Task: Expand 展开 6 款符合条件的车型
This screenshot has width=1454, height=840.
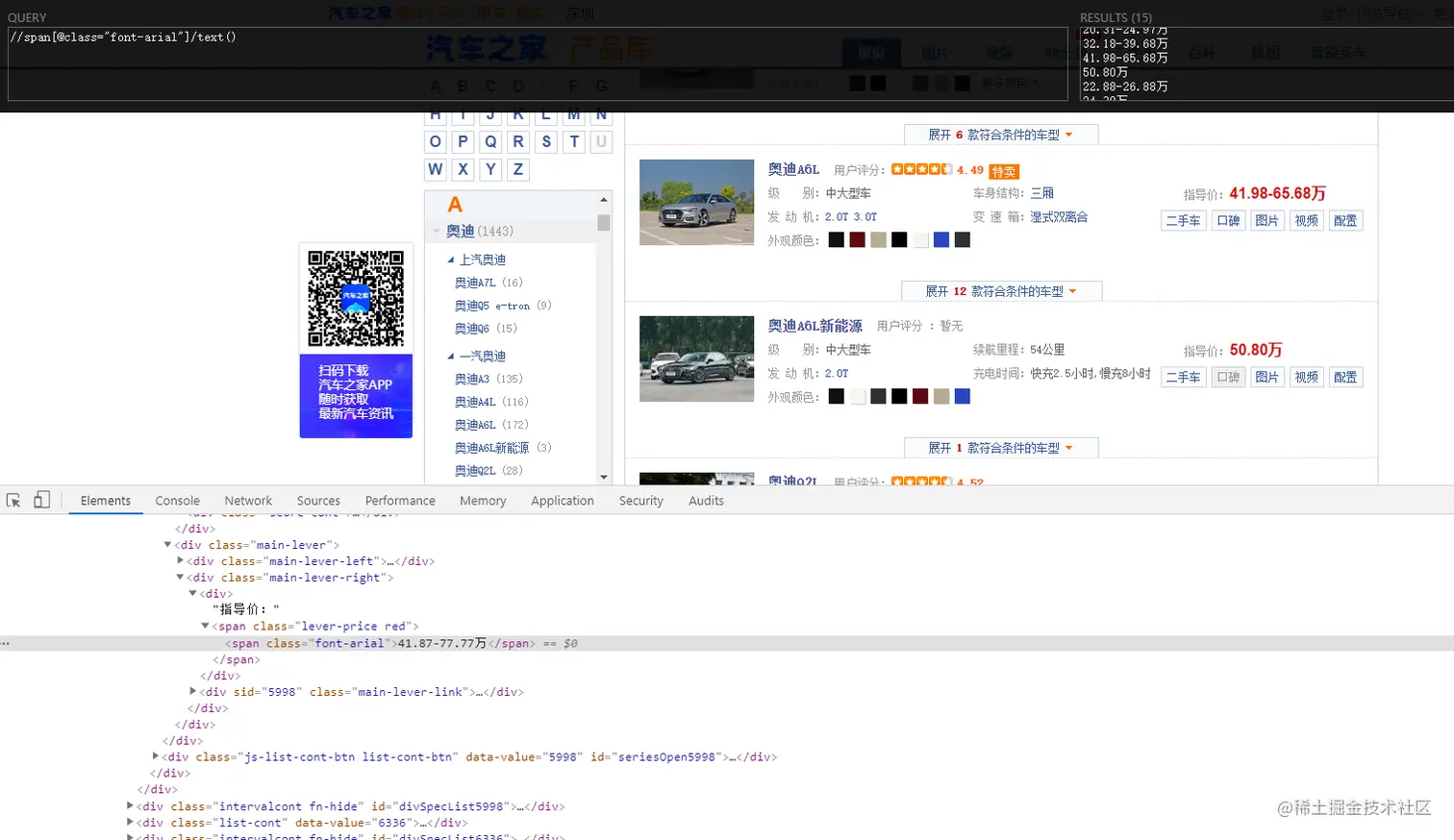Action: (x=1000, y=135)
